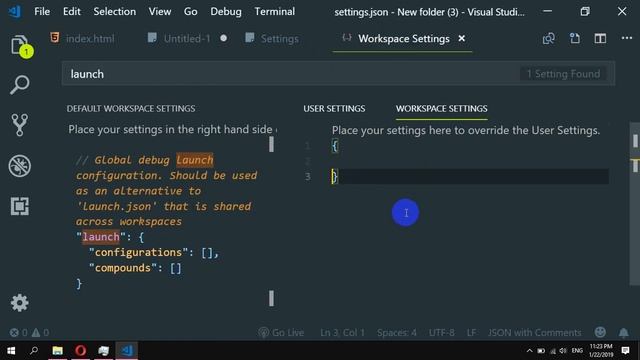Click VS Code icon in the taskbar

click(x=127, y=351)
